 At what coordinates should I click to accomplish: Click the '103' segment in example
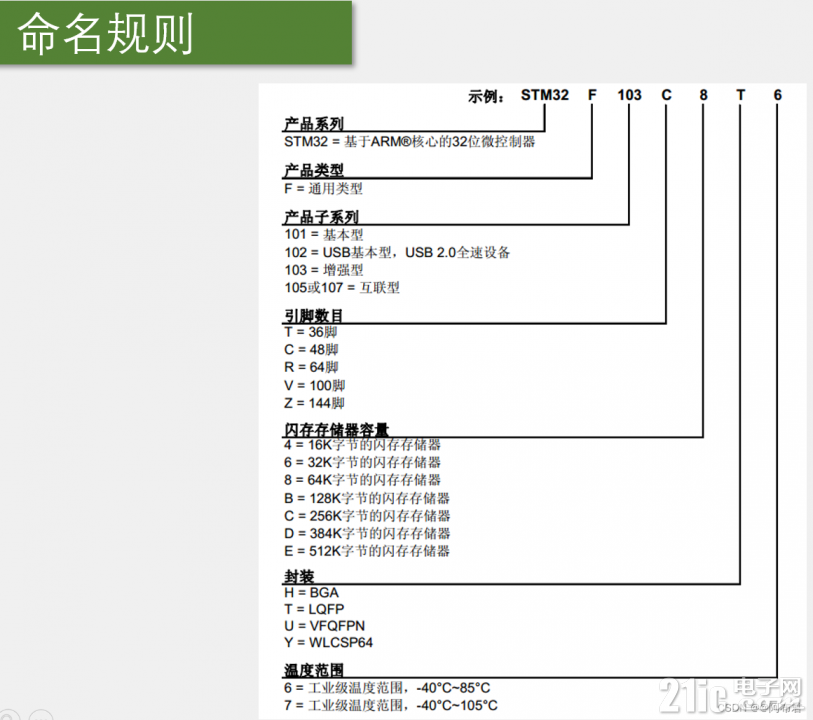point(629,95)
